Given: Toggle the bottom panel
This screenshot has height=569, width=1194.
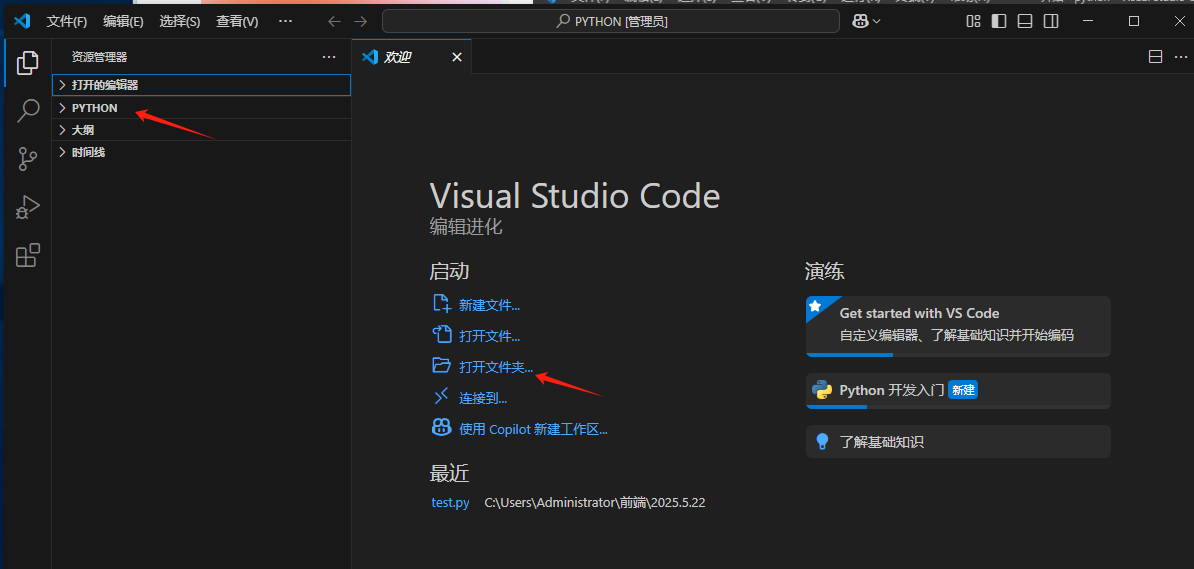Looking at the screenshot, I should coord(1025,21).
